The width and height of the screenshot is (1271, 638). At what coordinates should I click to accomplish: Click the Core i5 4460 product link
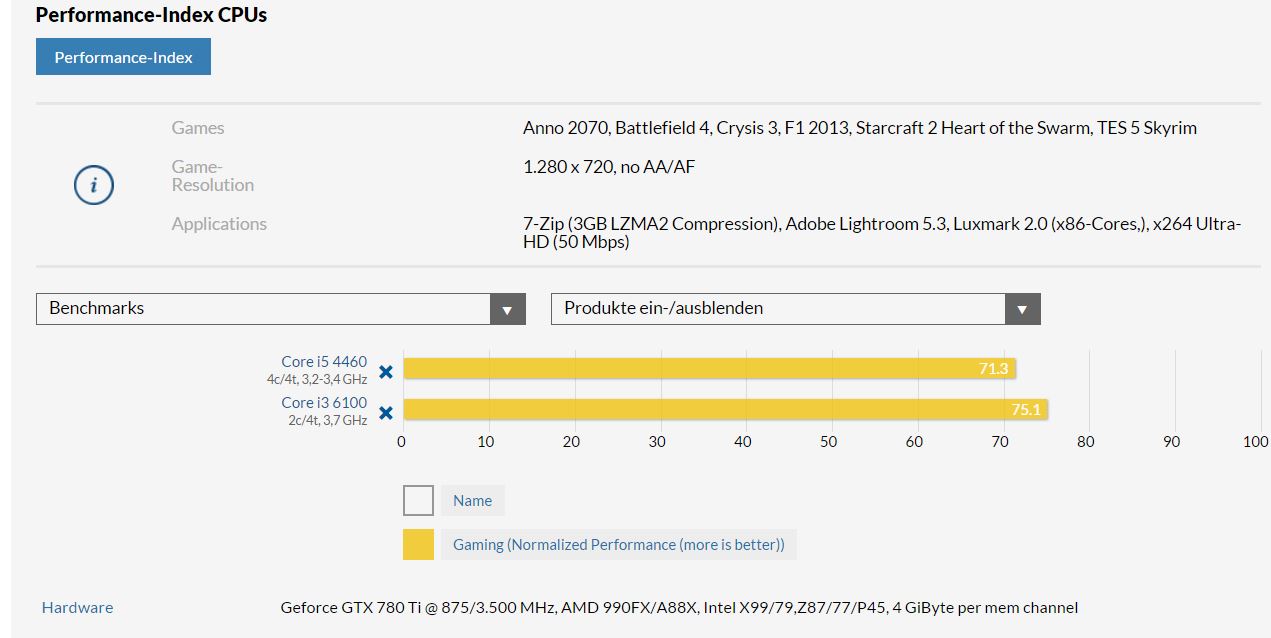(x=324, y=362)
